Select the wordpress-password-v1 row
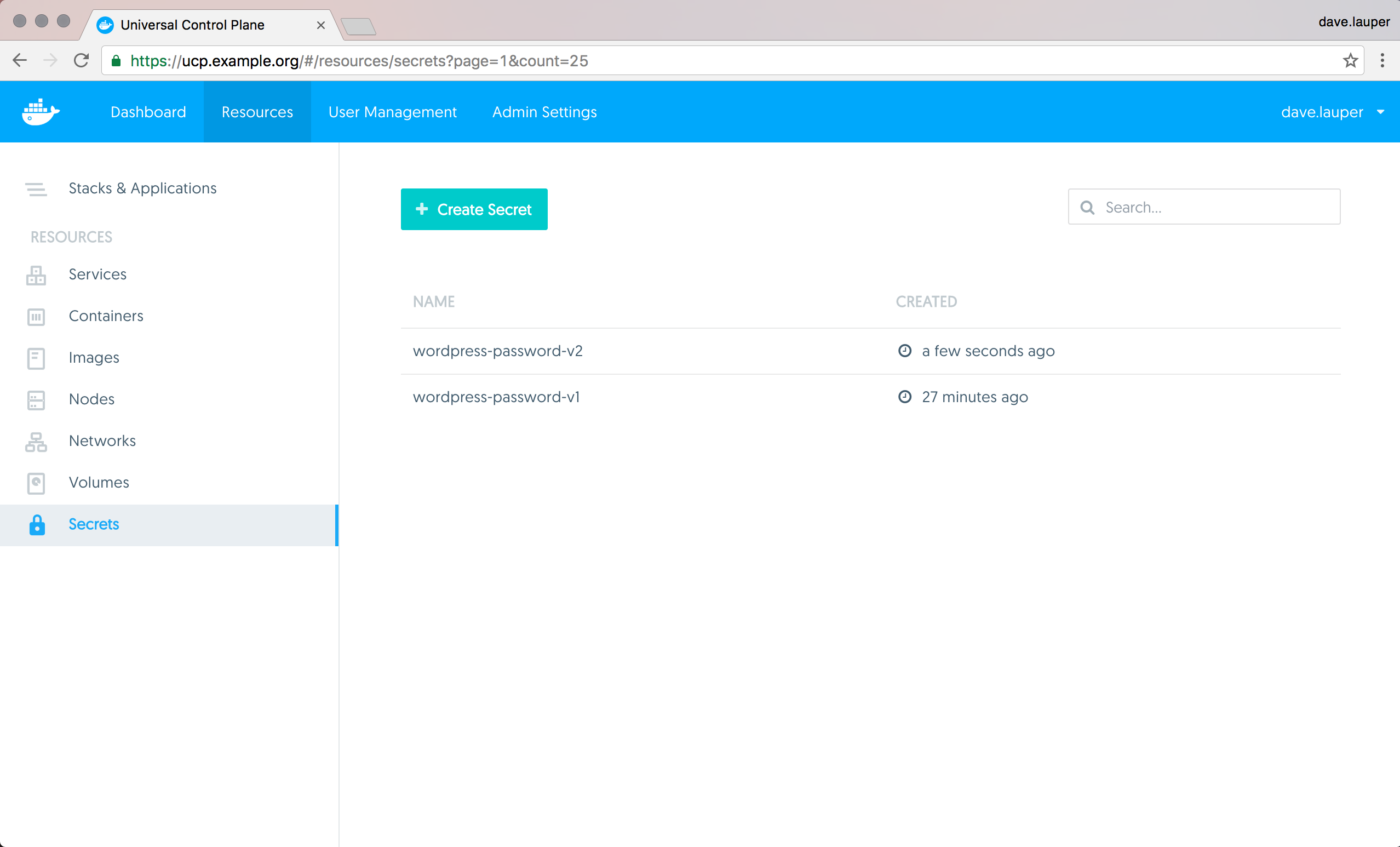The image size is (1400, 847). 496,397
